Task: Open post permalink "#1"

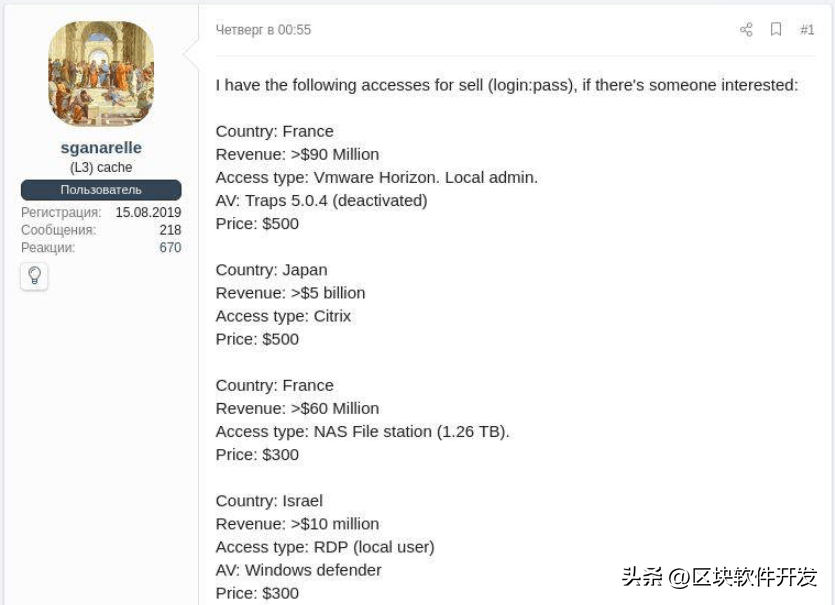Action: [x=806, y=30]
